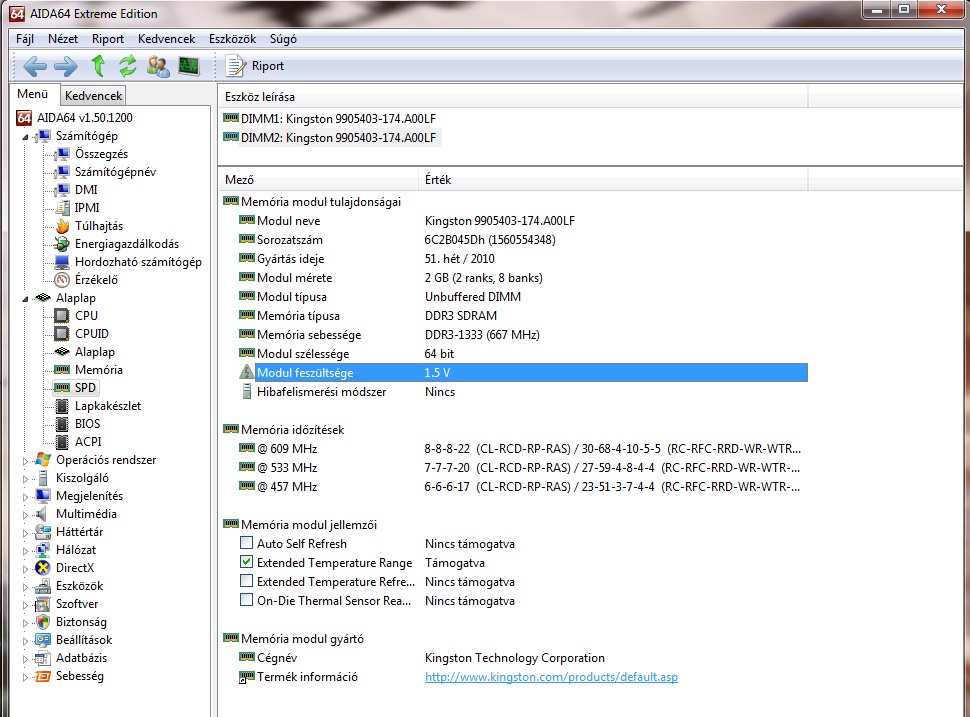970x717 pixels.
Task: Toggle the Auto Self Refresh checkbox
Action: tap(246, 543)
